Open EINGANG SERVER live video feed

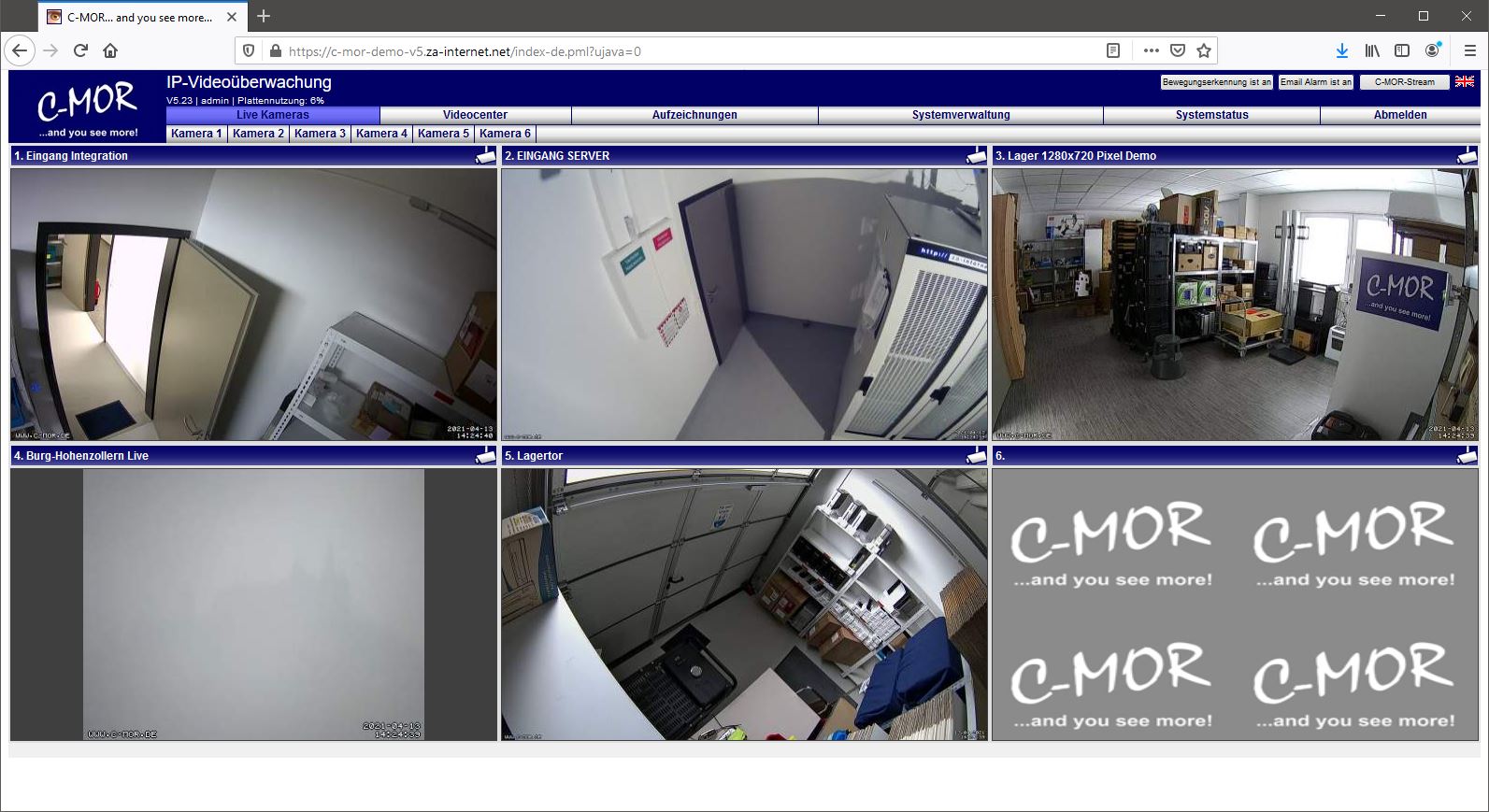point(744,304)
